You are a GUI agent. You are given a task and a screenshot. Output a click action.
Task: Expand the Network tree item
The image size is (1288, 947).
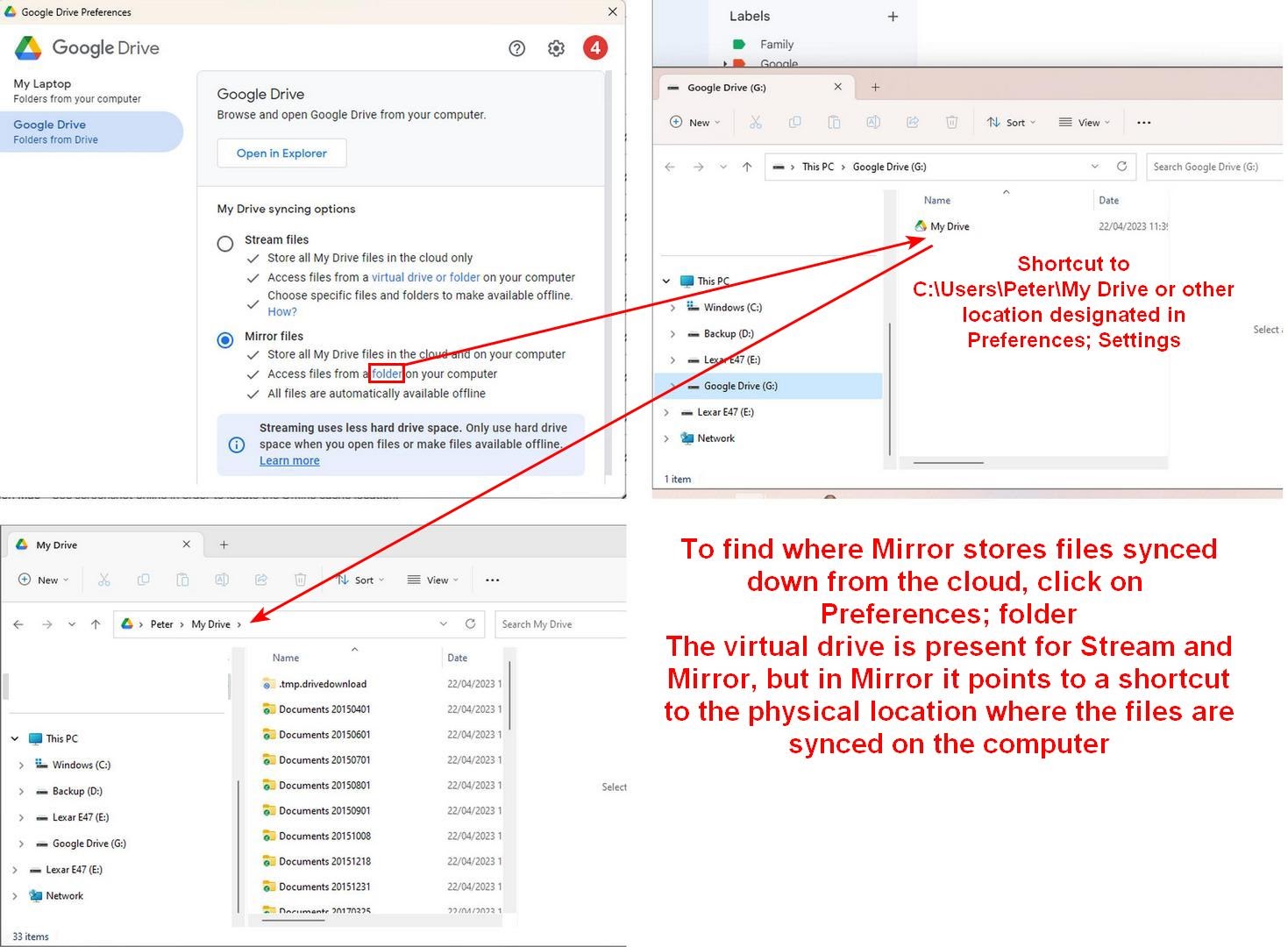coord(666,438)
